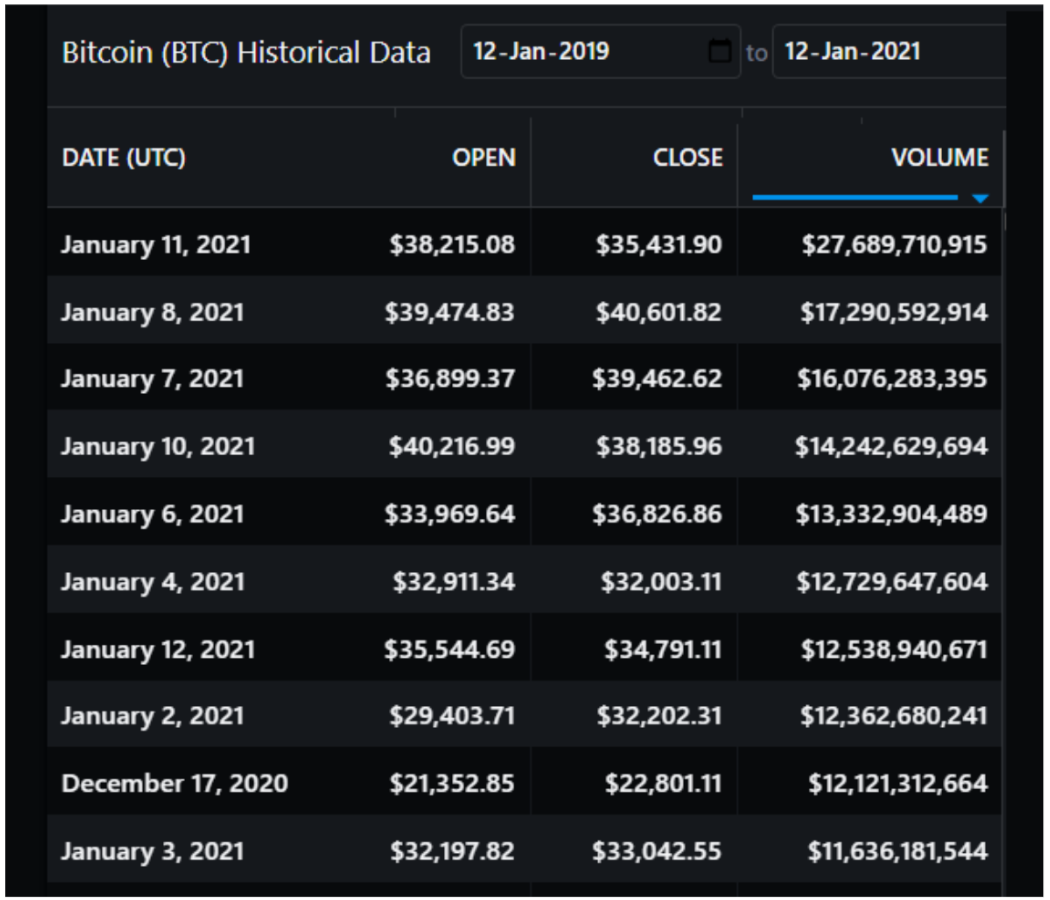Click the open price $21,352.85
This screenshot has width=1050, height=900.
coord(453,783)
